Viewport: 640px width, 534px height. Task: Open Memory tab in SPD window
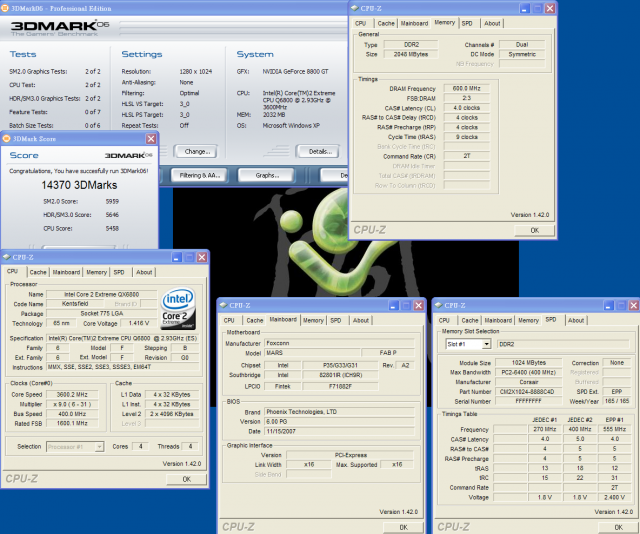[x=528, y=320]
